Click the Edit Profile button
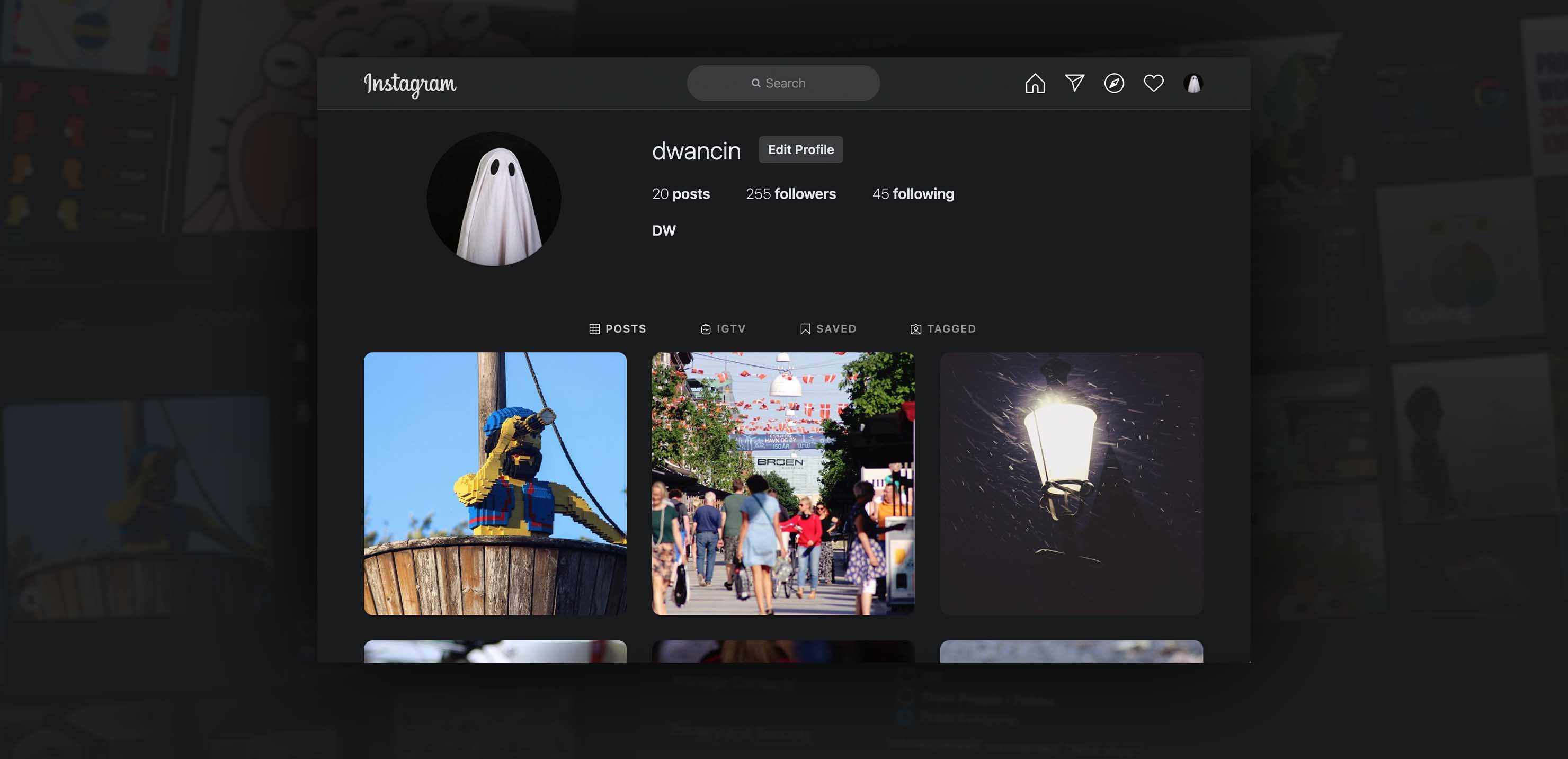Screen dimensions: 1568x759 coord(800,149)
